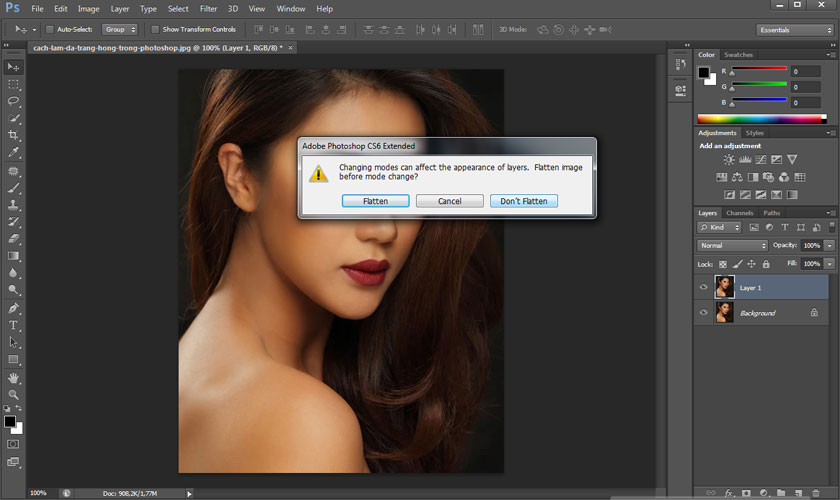Check Show Transform Controls
Image resolution: width=840 pixels, height=500 pixels.
[155, 29]
